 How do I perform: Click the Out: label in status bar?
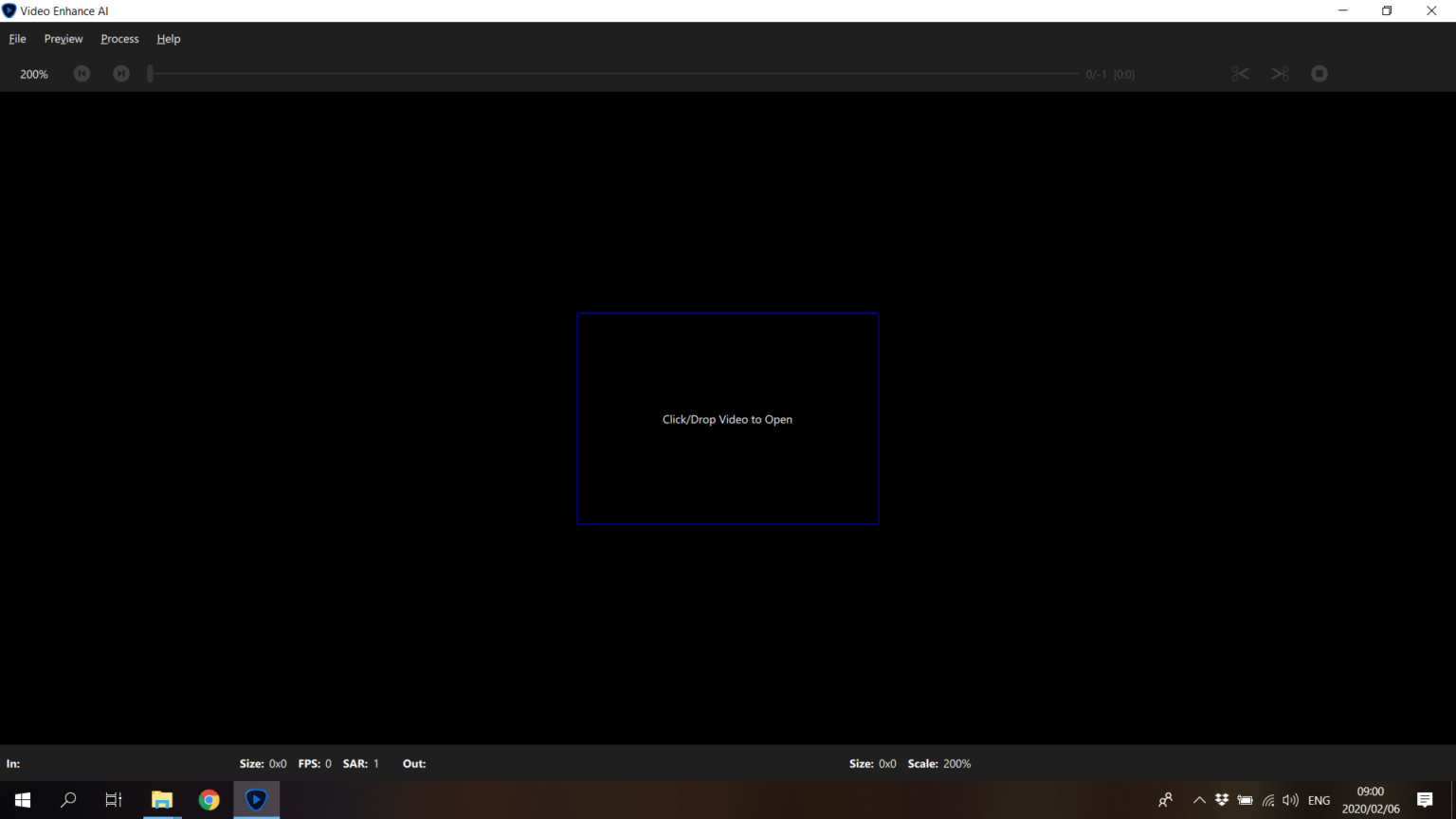tap(414, 763)
